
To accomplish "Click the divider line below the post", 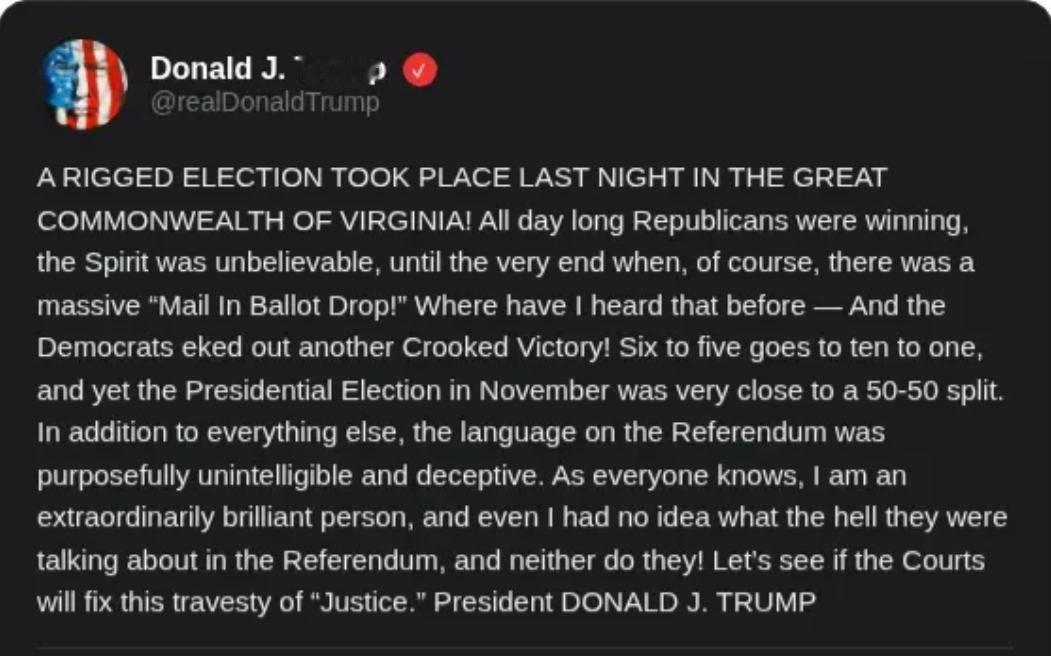I will pyautogui.click(x=525, y=648).
